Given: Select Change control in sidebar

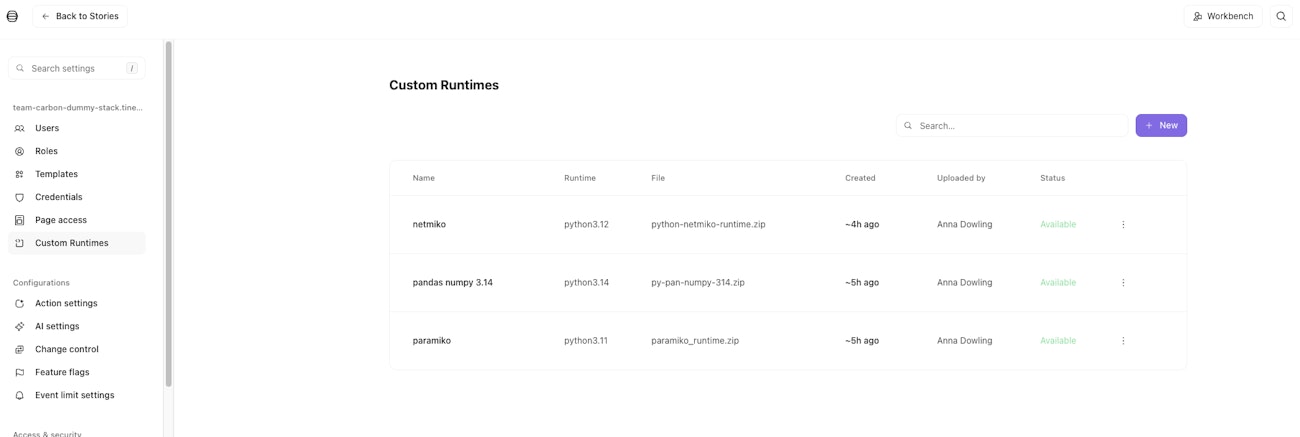Looking at the screenshot, I should [66, 350].
